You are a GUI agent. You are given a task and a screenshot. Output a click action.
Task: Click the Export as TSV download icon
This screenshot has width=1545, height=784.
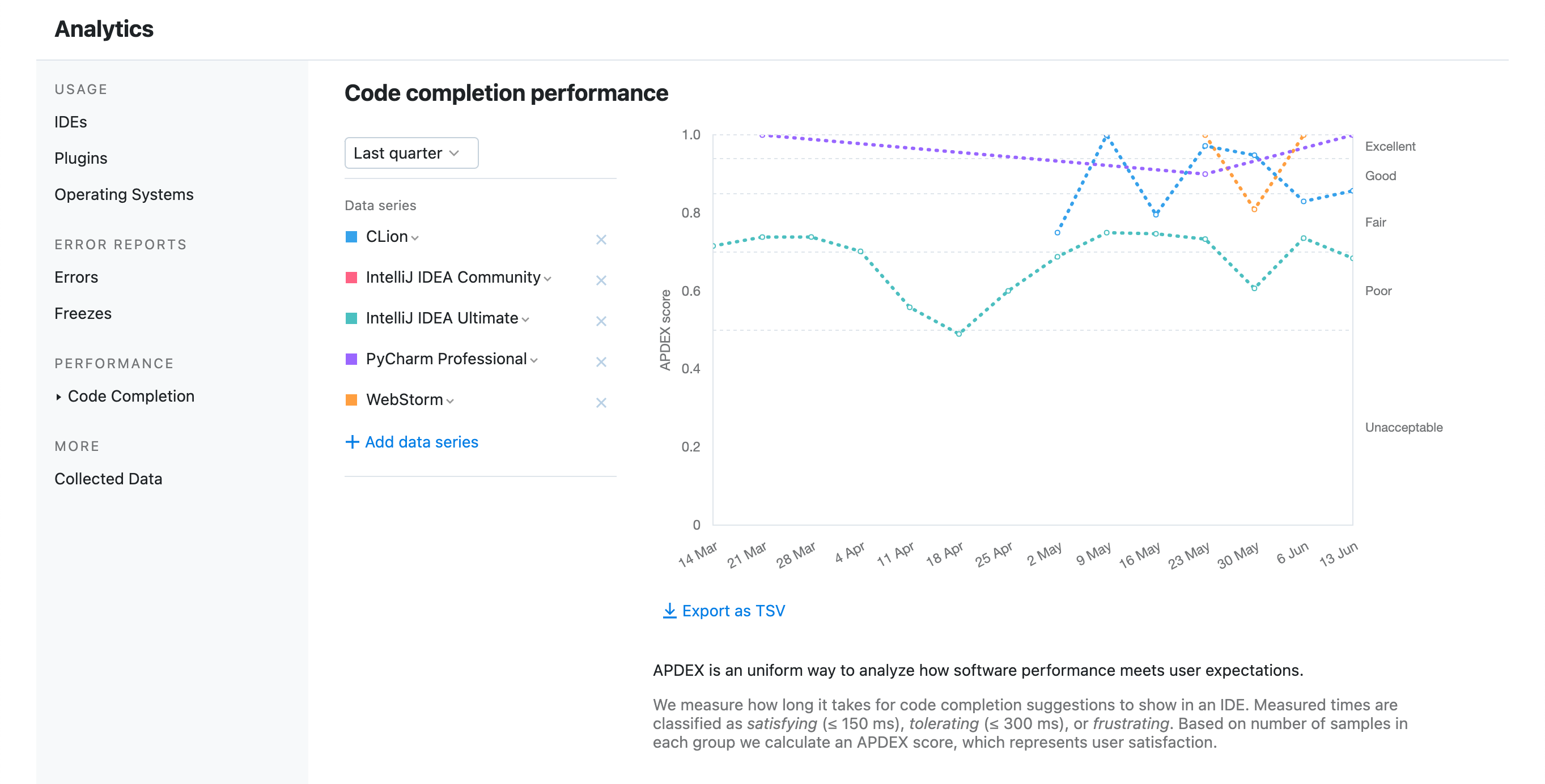[x=666, y=610]
